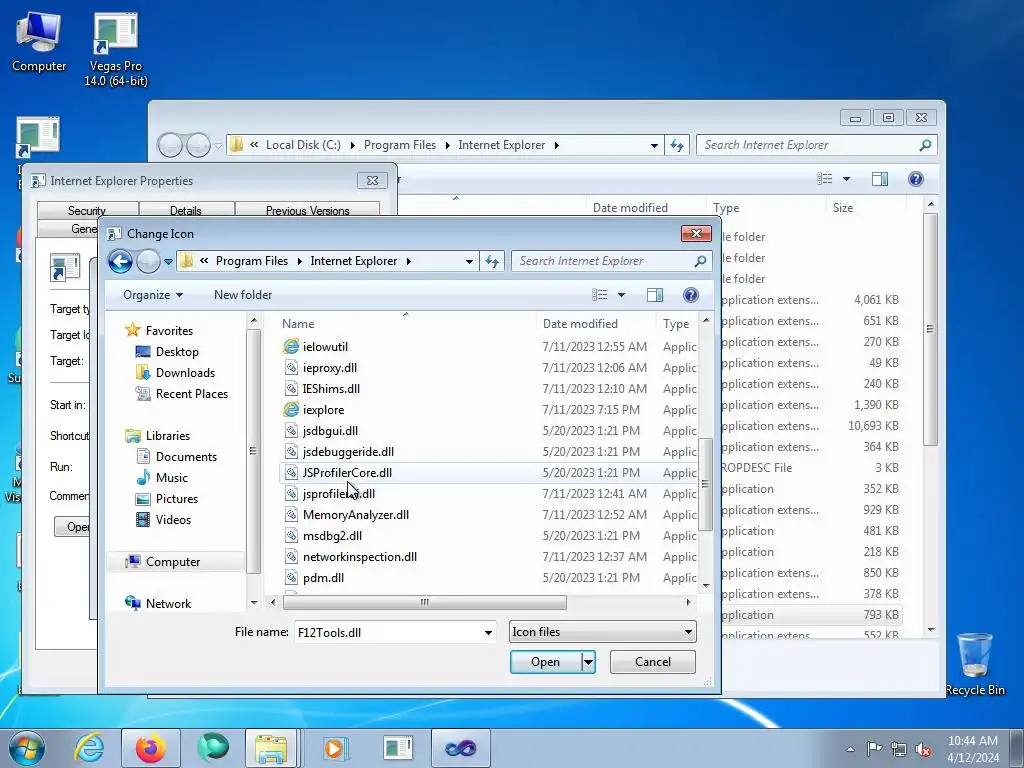Viewport: 1024px width, 768px height.
Task: Open Downloads in navigation pane
Action: coord(185,372)
